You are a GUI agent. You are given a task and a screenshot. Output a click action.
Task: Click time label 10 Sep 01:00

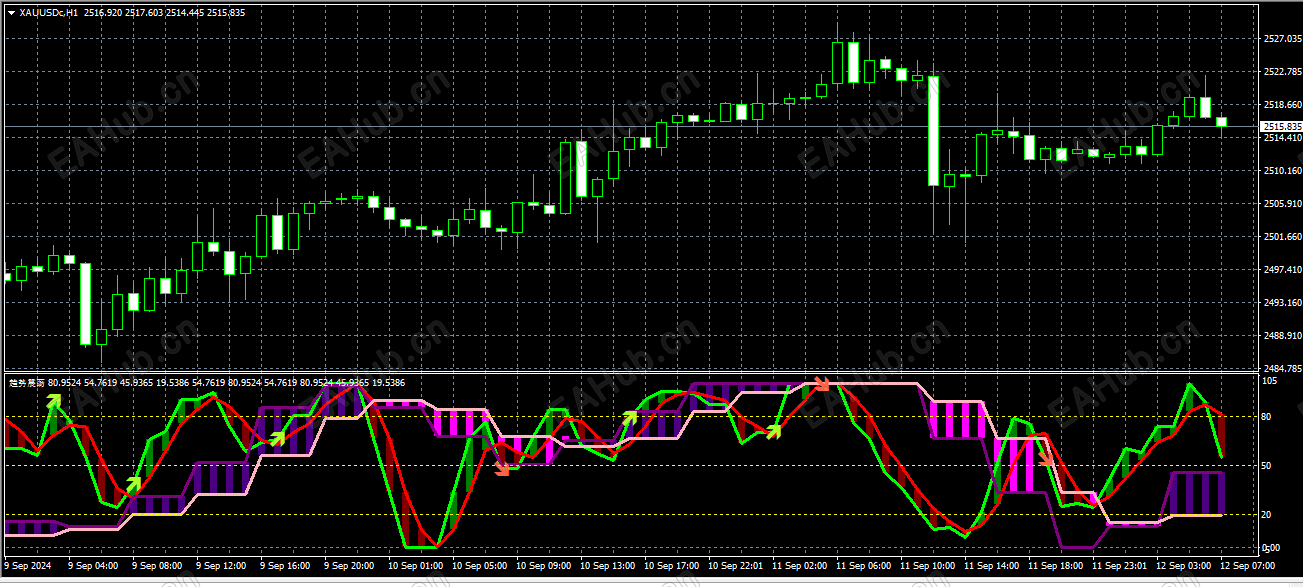click(x=418, y=566)
